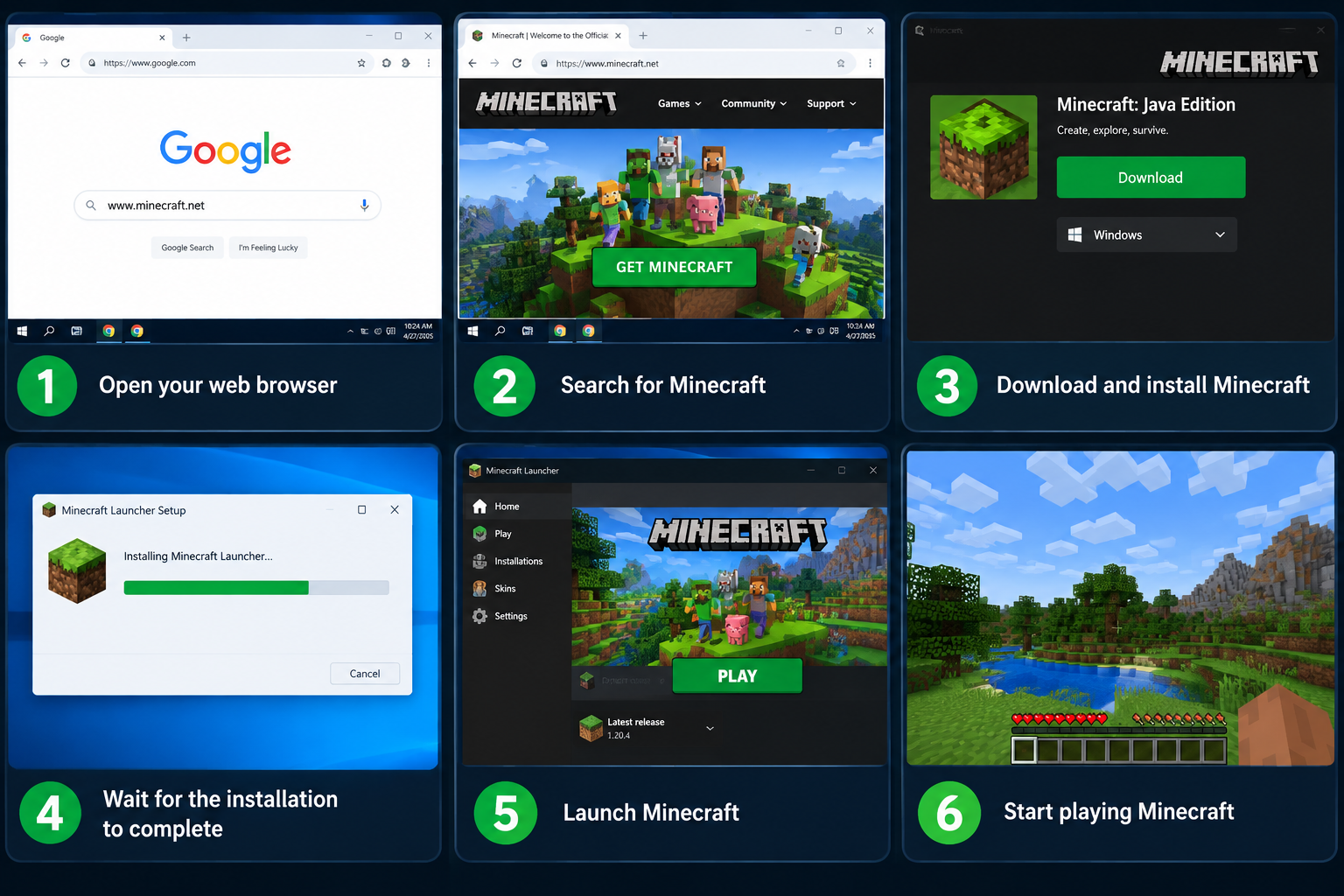Open the Start menu below the Minecraft website
Viewport: 1344px width, 896px height.
pyautogui.click(x=473, y=331)
